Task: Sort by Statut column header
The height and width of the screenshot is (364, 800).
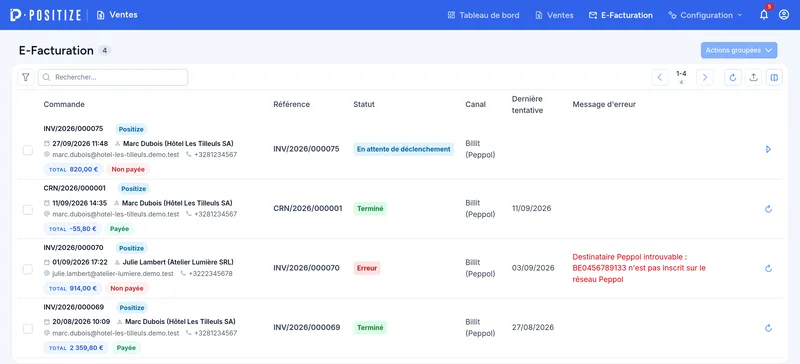Action: pos(364,104)
